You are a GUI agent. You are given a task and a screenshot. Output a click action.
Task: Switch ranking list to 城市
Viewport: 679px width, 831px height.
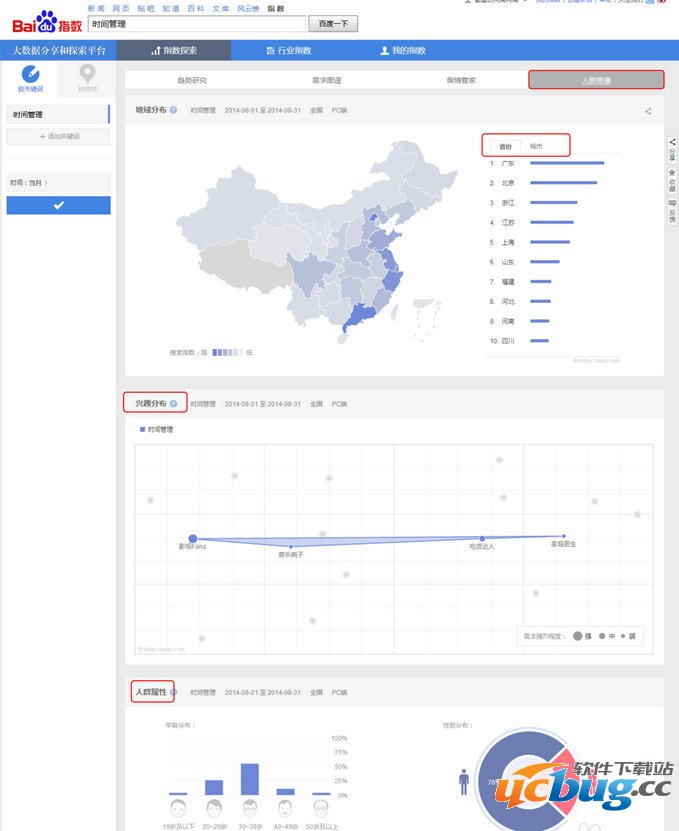point(536,146)
